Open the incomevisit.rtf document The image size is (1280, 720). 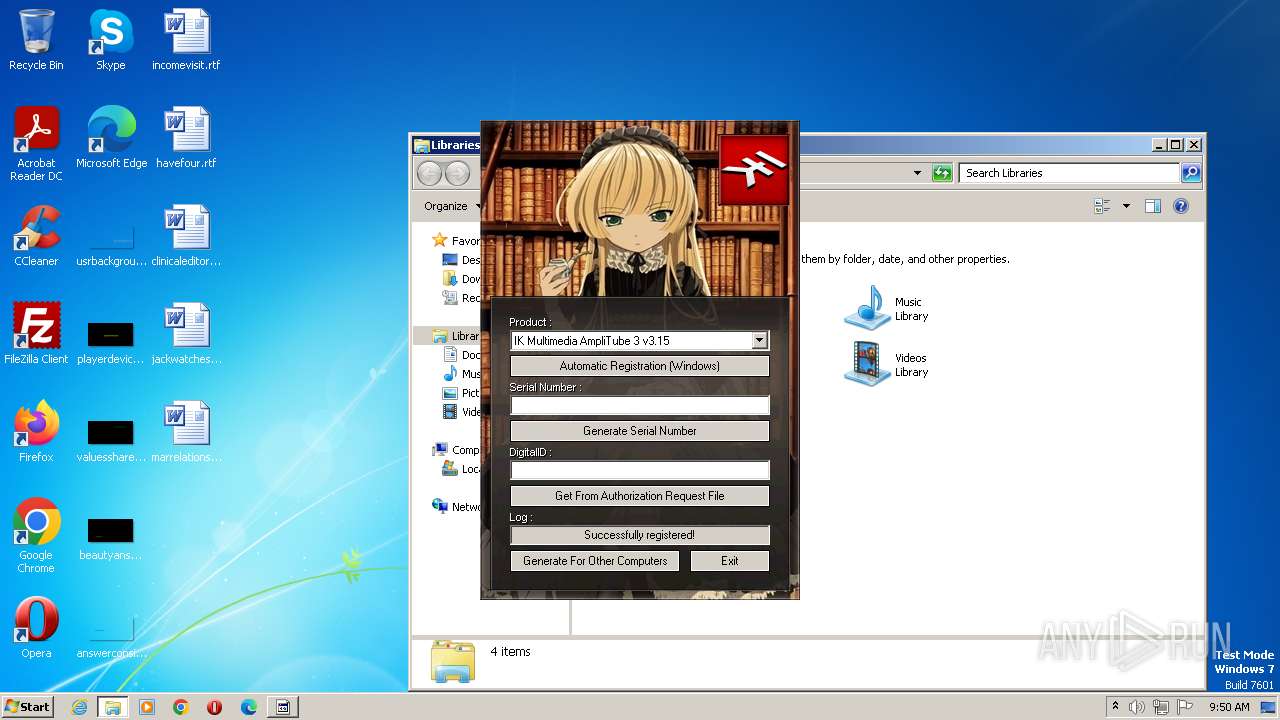coord(186,40)
